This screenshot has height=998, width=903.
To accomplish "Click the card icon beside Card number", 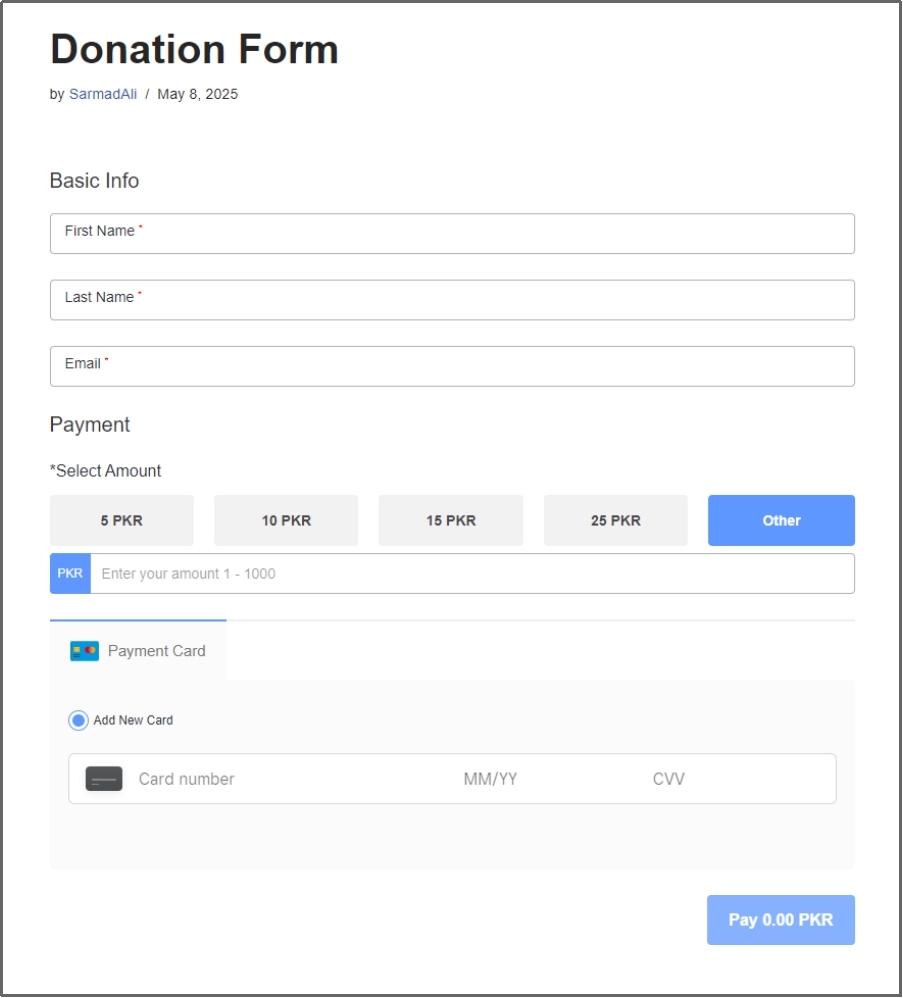I will coord(104,779).
